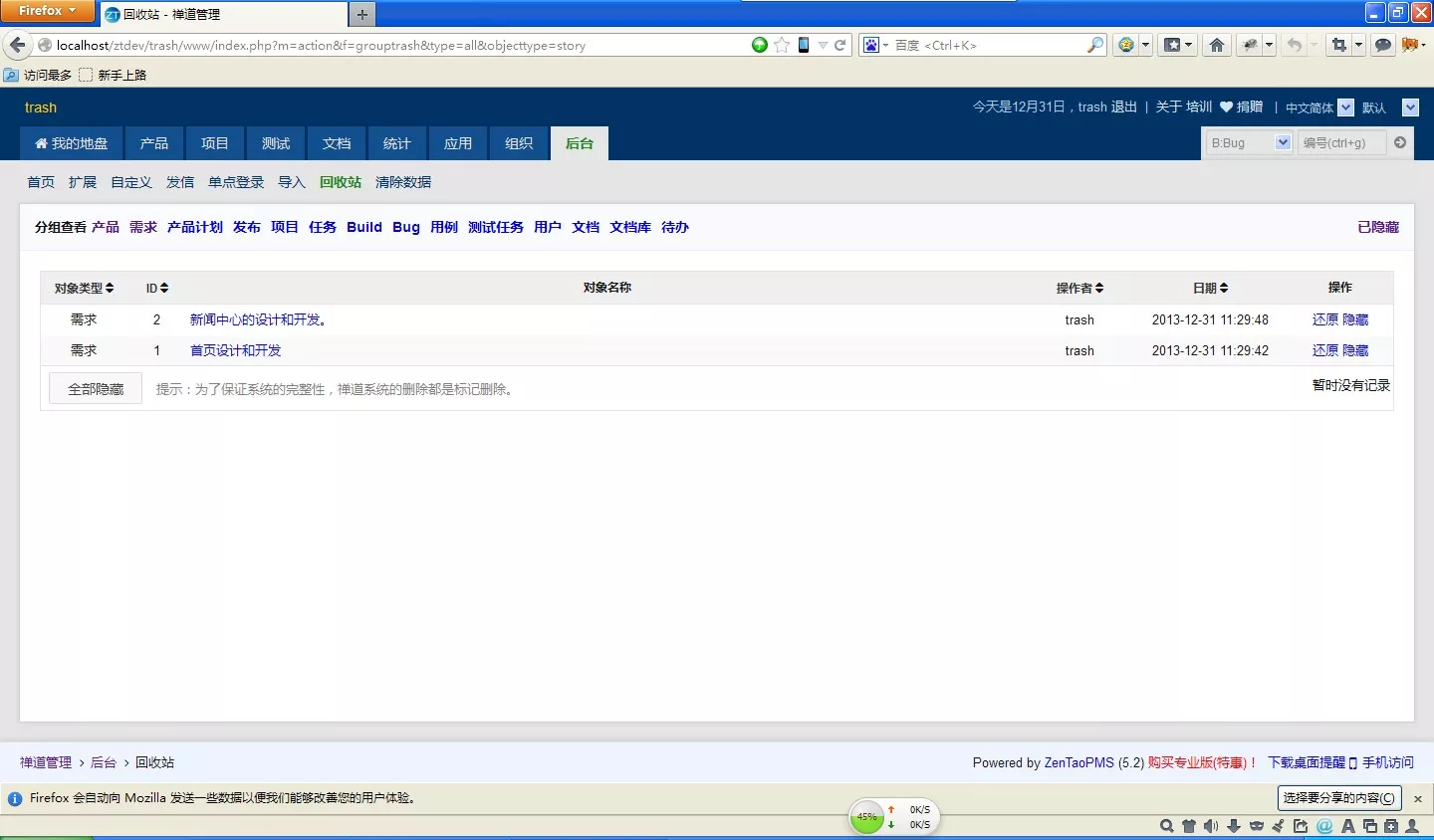Expand the bookmarks star button dropdown arrow
The width and height of the screenshot is (1434, 840).
pos(1188,45)
